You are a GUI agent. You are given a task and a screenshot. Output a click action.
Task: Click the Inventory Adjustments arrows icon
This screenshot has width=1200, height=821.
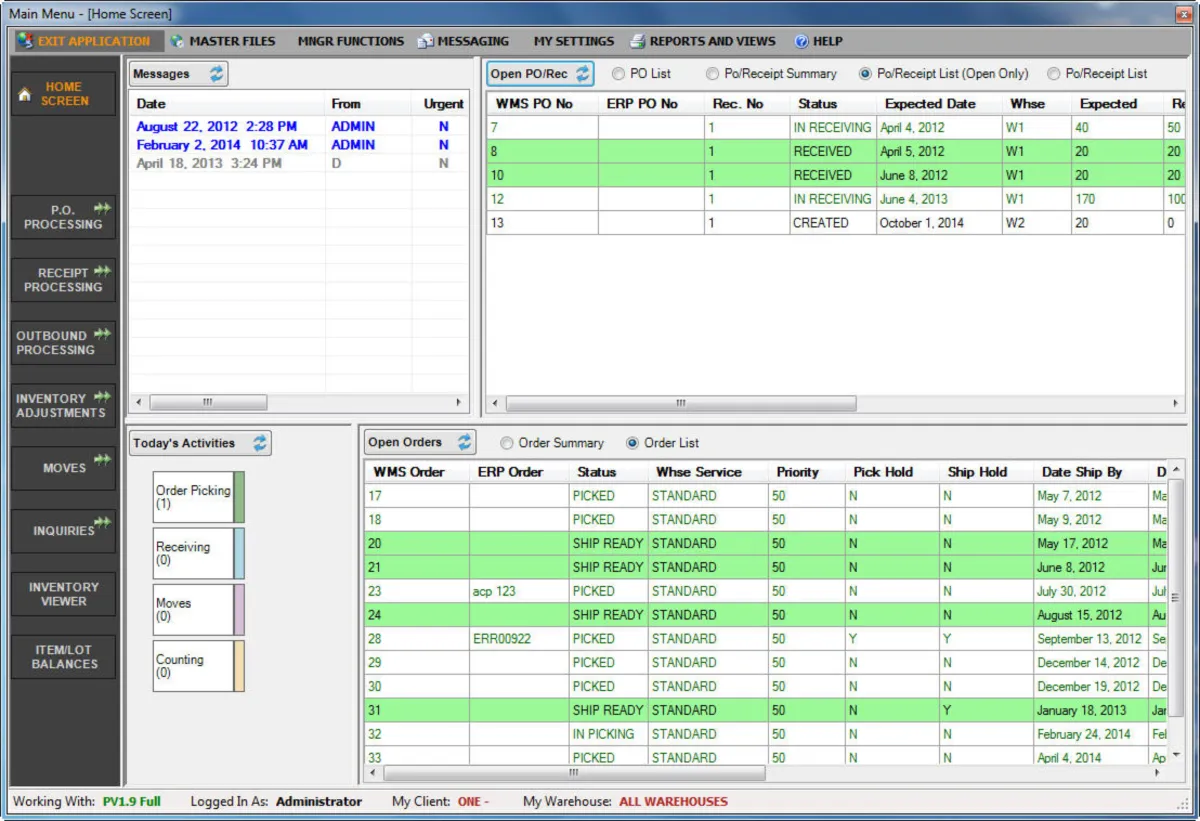102,397
